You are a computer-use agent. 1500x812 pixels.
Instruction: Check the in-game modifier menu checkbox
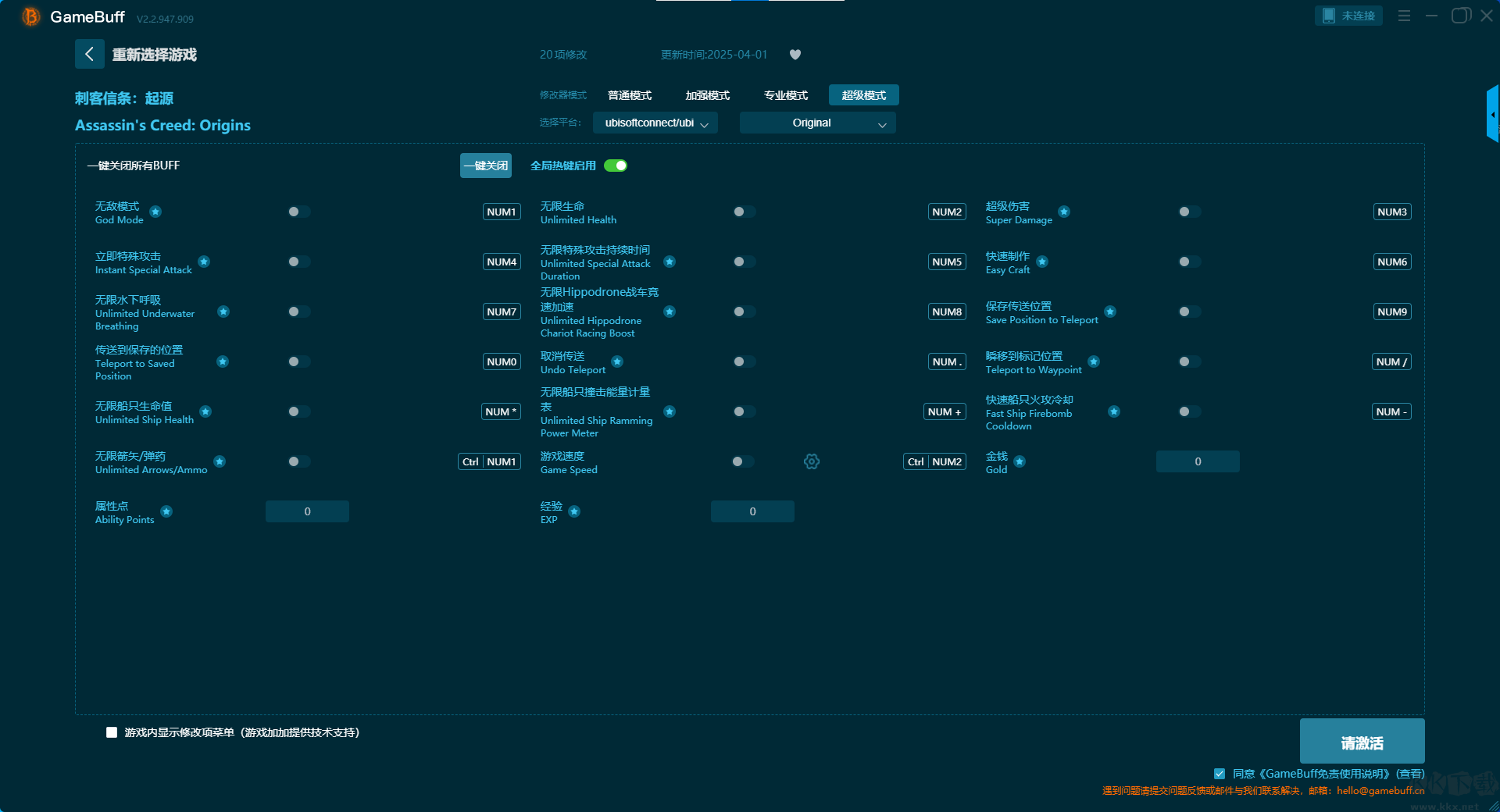tap(112, 732)
